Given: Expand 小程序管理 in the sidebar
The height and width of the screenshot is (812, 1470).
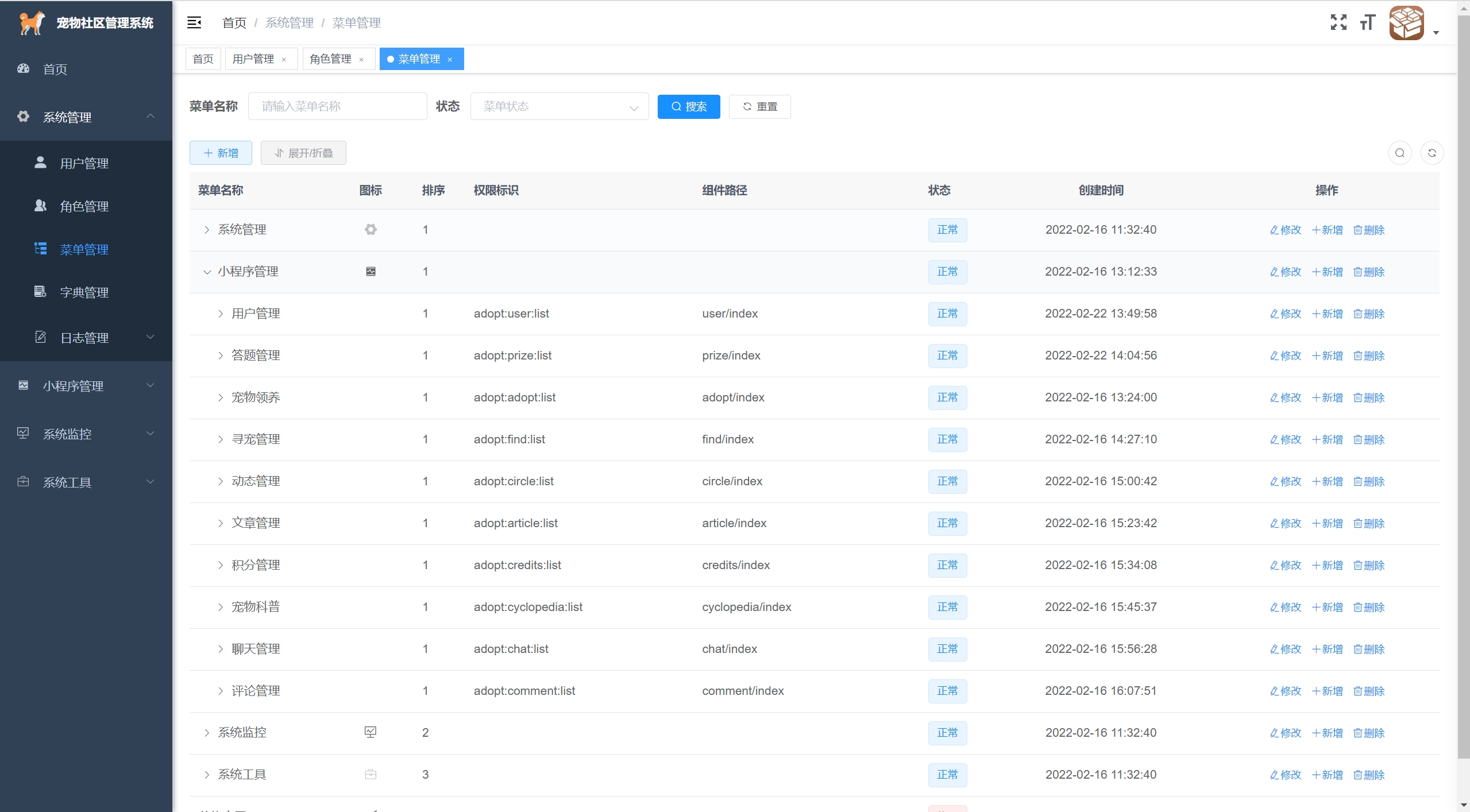Looking at the screenshot, I should click(86, 386).
